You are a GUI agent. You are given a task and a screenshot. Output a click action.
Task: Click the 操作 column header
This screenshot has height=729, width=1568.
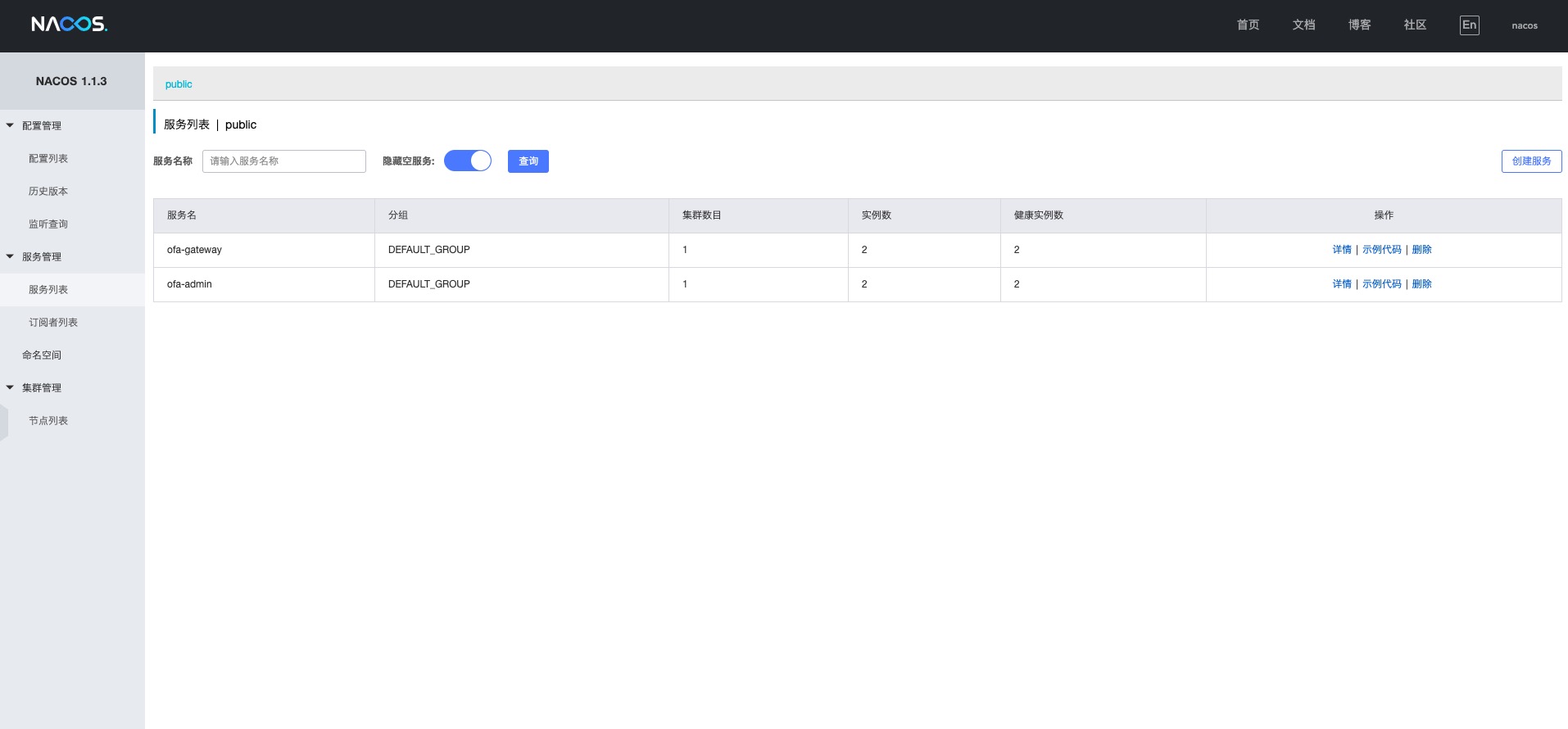pos(1384,215)
